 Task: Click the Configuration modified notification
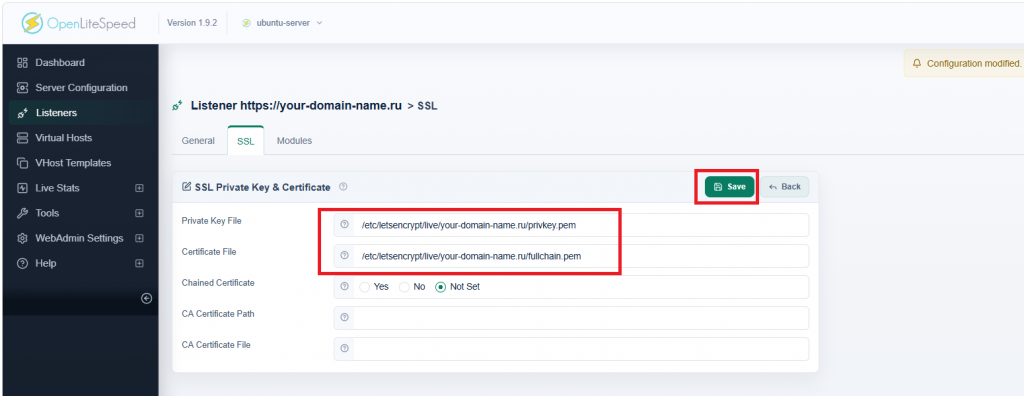tap(964, 63)
